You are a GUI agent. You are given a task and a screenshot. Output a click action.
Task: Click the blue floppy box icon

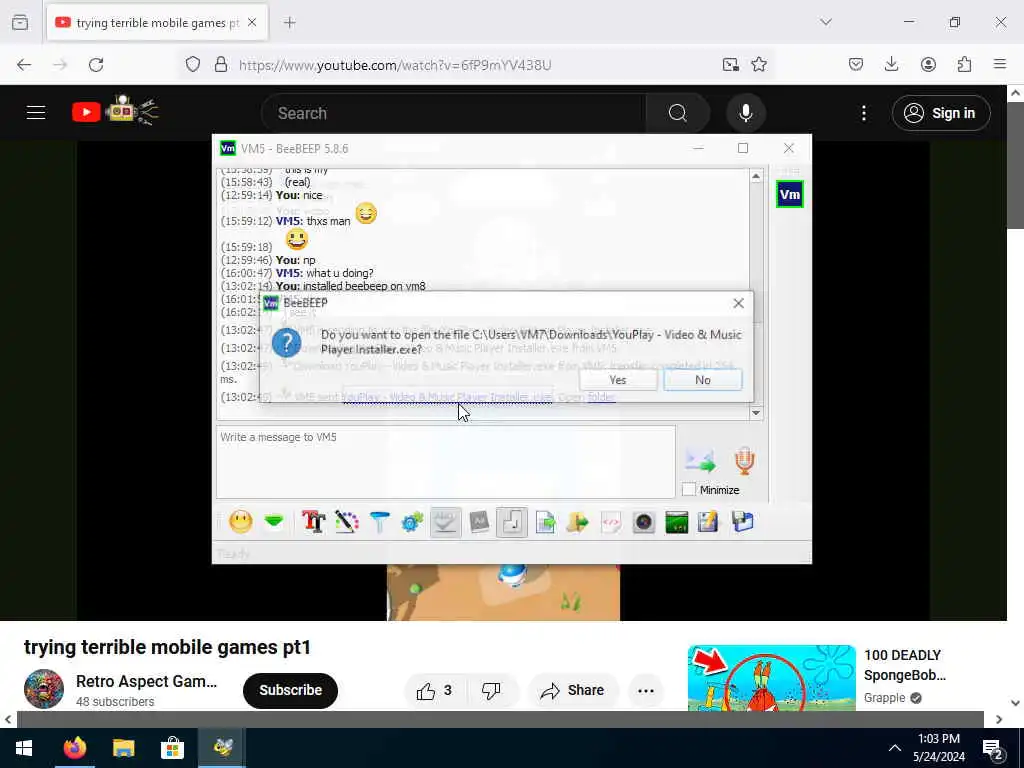pyautogui.click(x=743, y=522)
